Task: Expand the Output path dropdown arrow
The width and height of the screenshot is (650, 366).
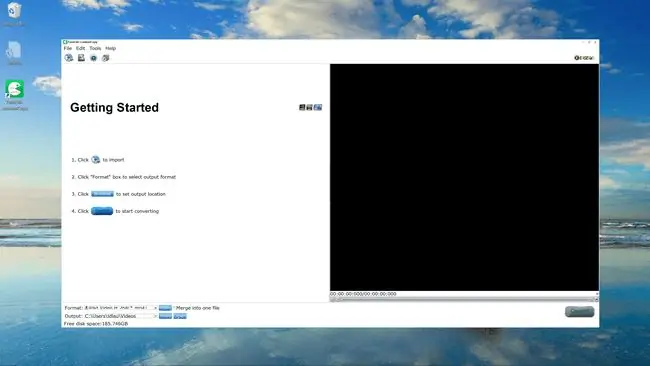Action: [x=155, y=316]
